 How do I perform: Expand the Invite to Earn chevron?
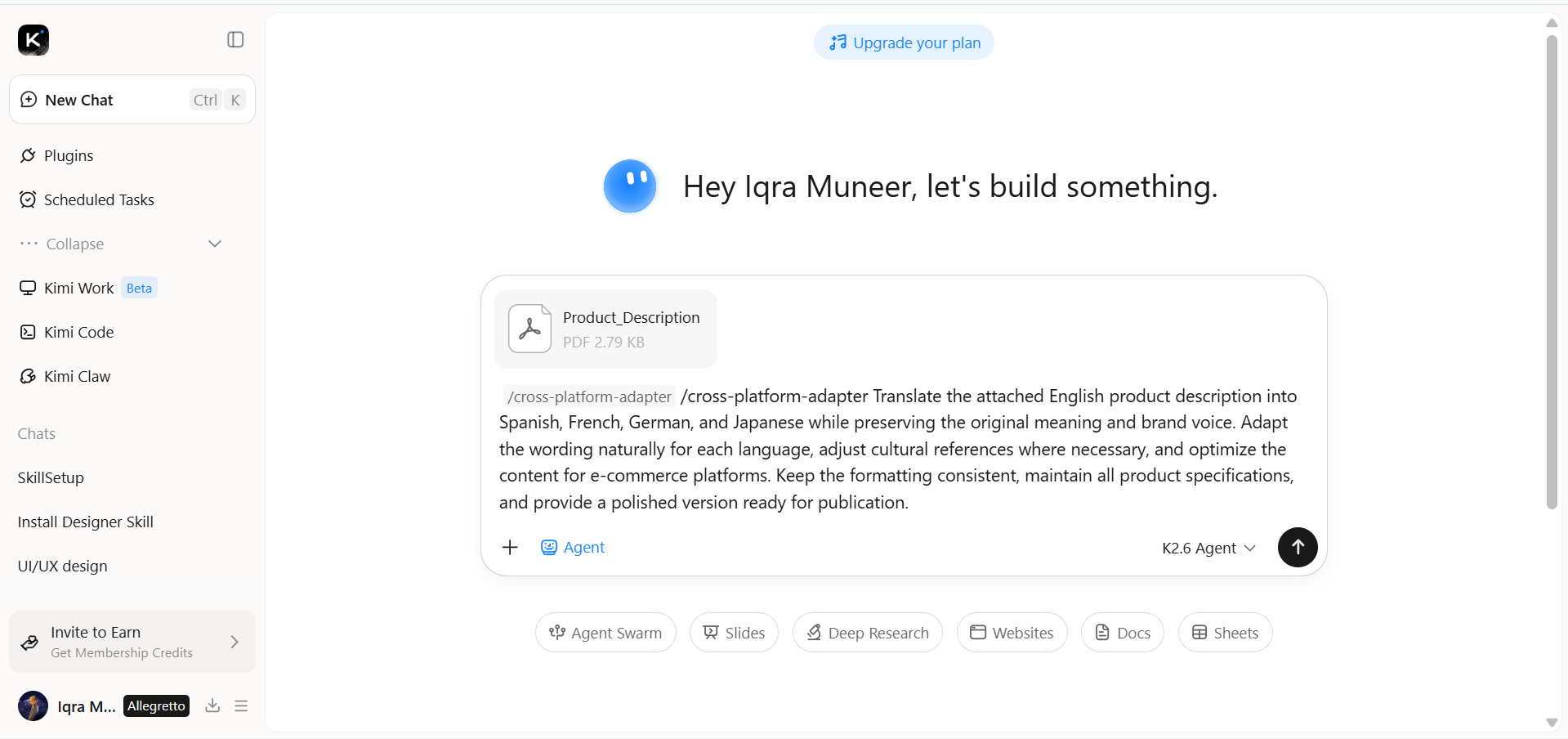235,642
